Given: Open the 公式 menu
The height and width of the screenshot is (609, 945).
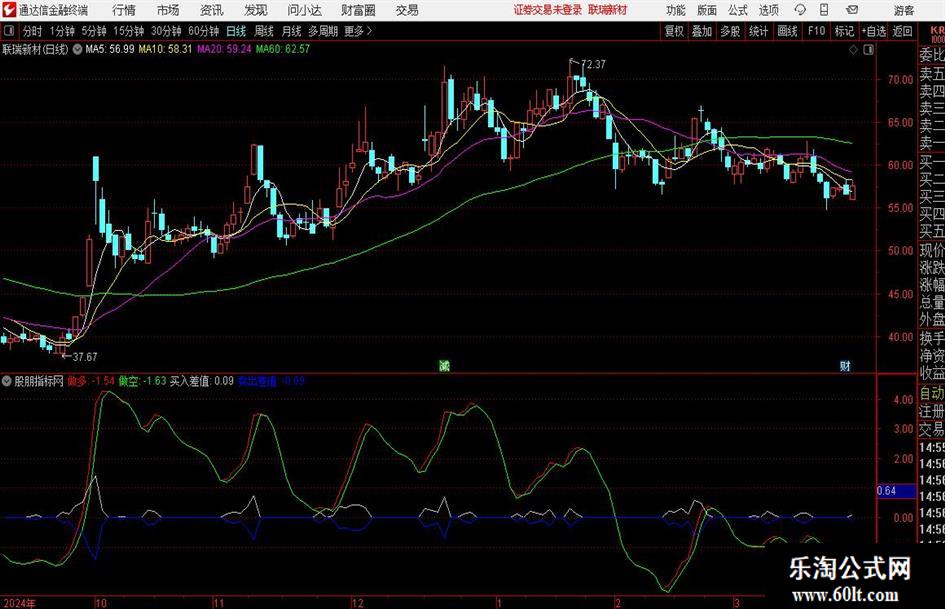Looking at the screenshot, I should [738, 10].
